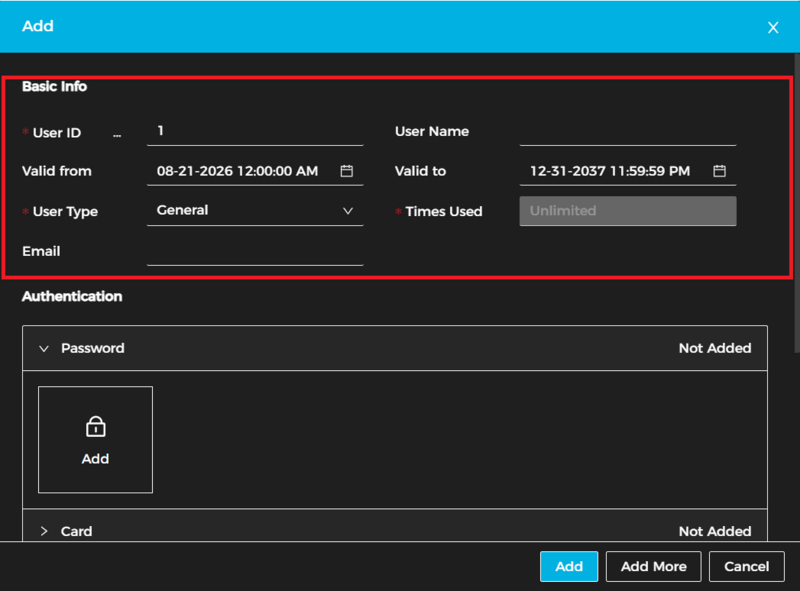
Task: Click the Card Not Added status
Action: pos(715,531)
